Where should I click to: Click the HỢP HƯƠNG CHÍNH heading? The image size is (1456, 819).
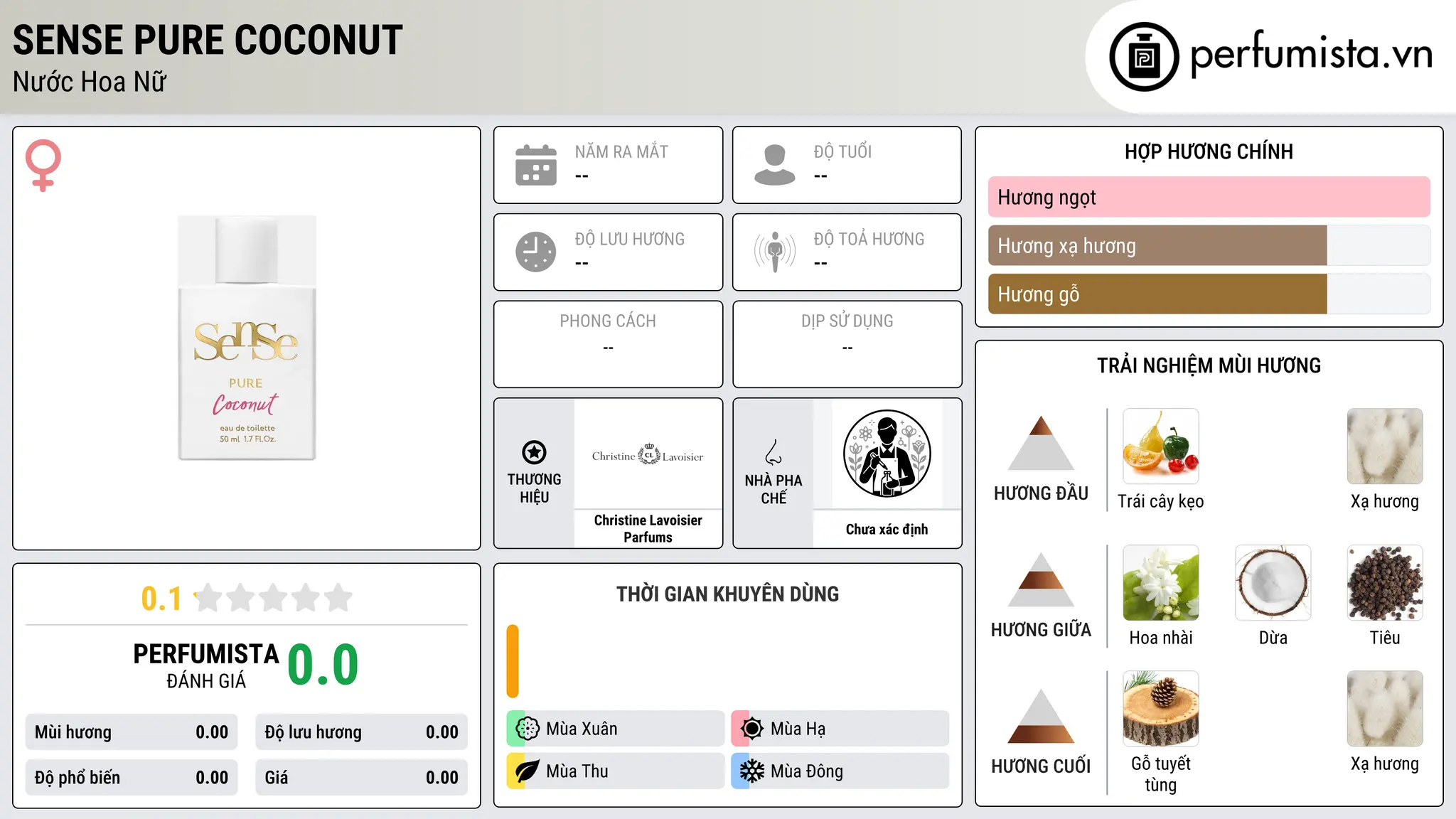coord(1209,151)
